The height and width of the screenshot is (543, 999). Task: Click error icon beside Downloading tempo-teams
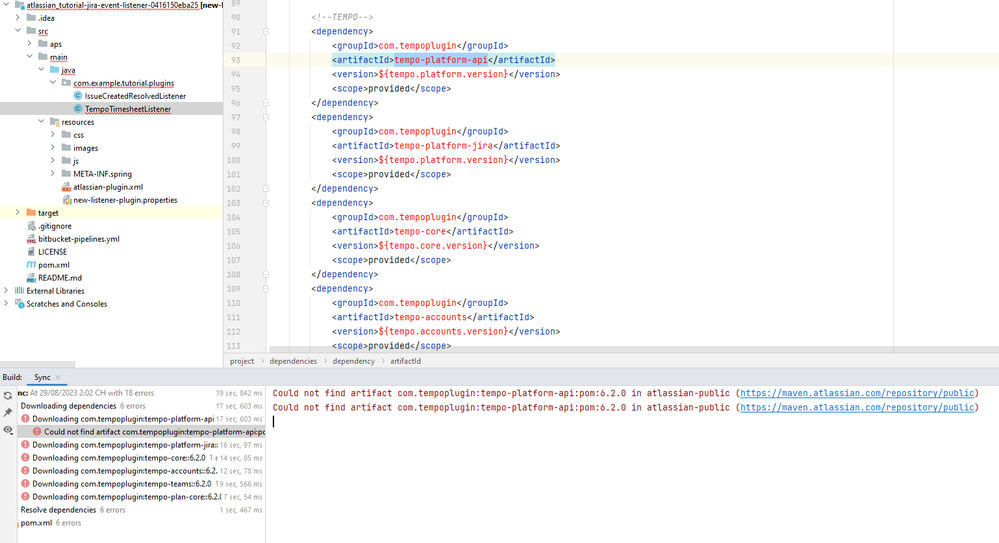click(25, 484)
